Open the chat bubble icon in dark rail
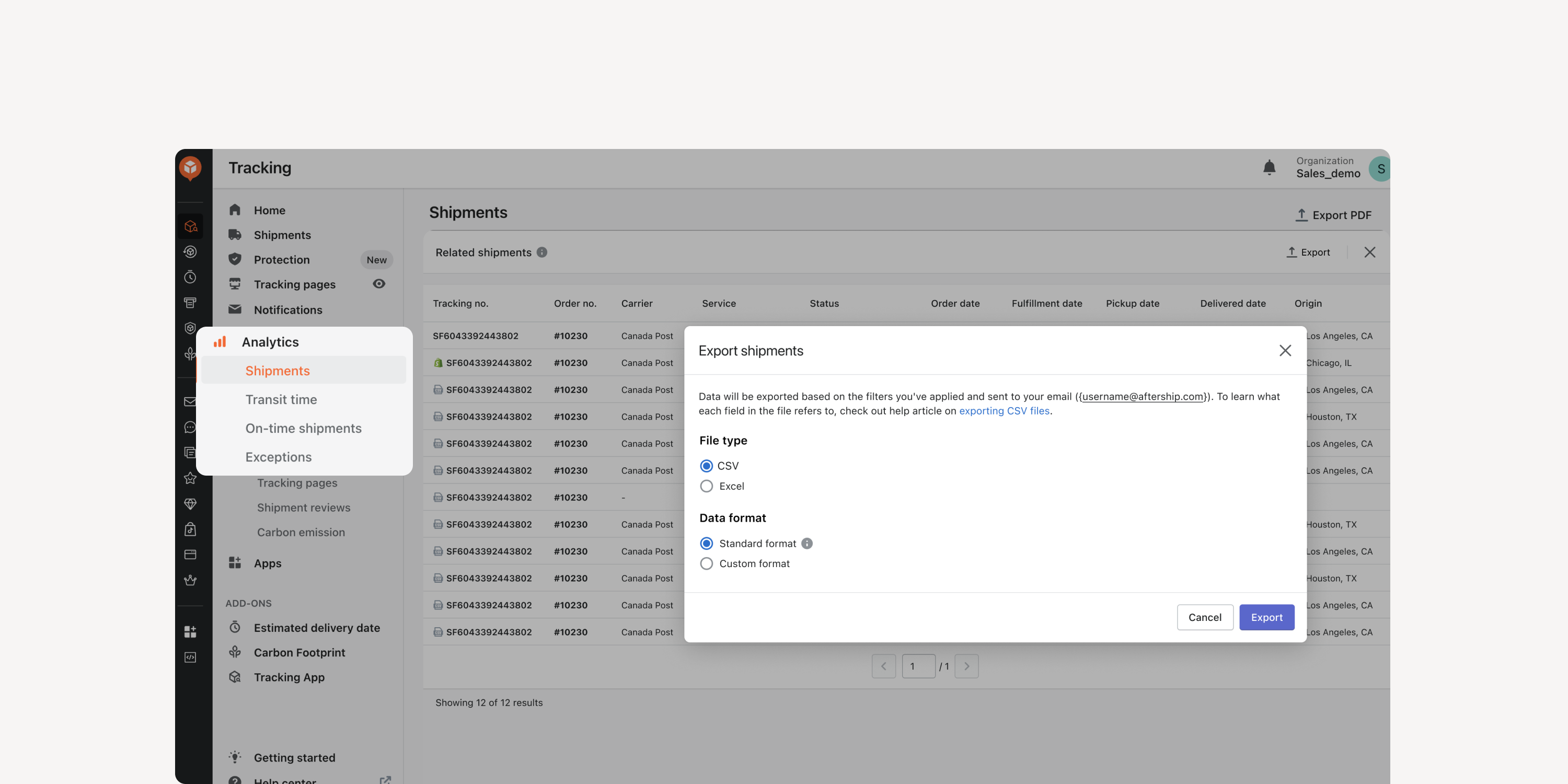The height and width of the screenshot is (784, 1568). click(191, 428)
